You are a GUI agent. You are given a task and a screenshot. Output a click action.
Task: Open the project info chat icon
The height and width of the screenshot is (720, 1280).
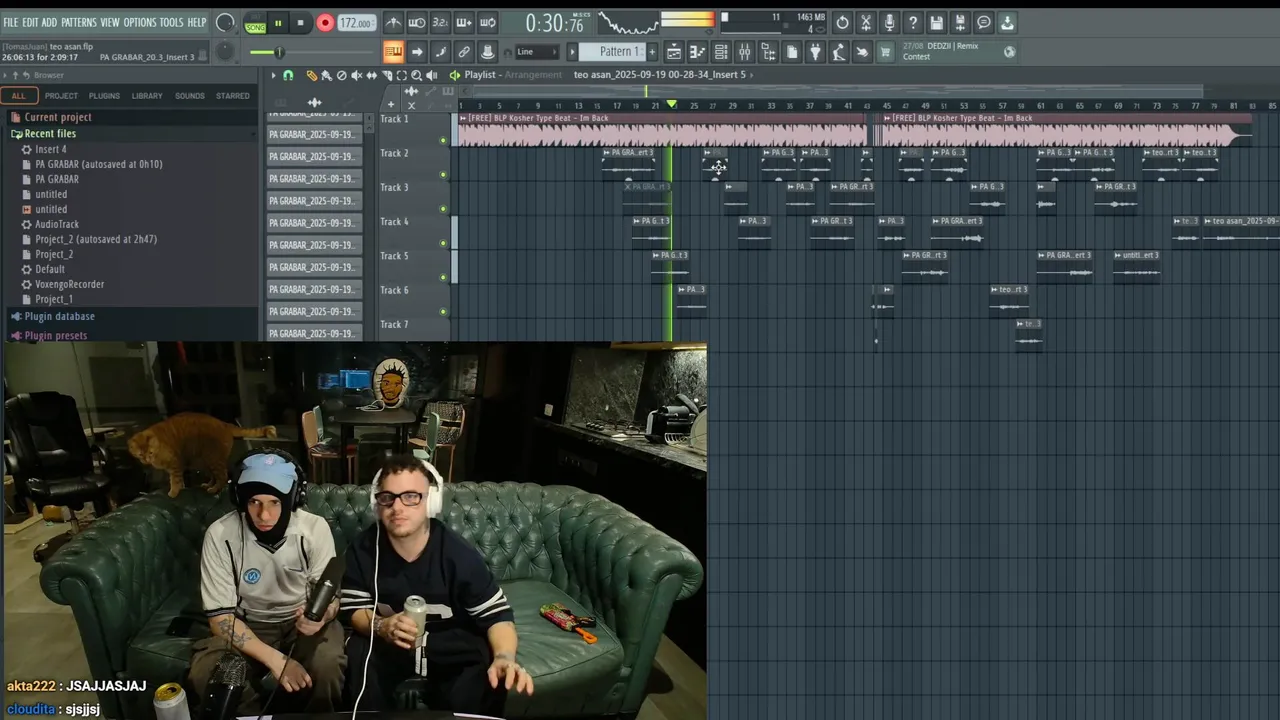click(x=984, y=22)
